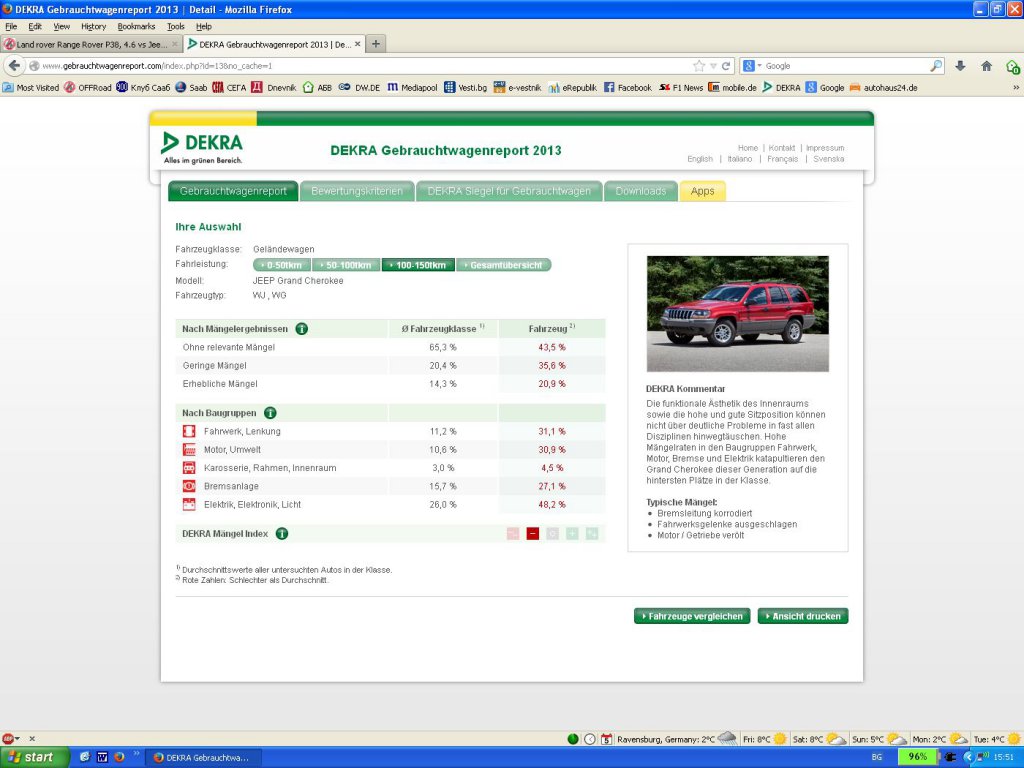Click the Bremsanlage brake icon
The image size is (1024, 768).
point(189,486)
